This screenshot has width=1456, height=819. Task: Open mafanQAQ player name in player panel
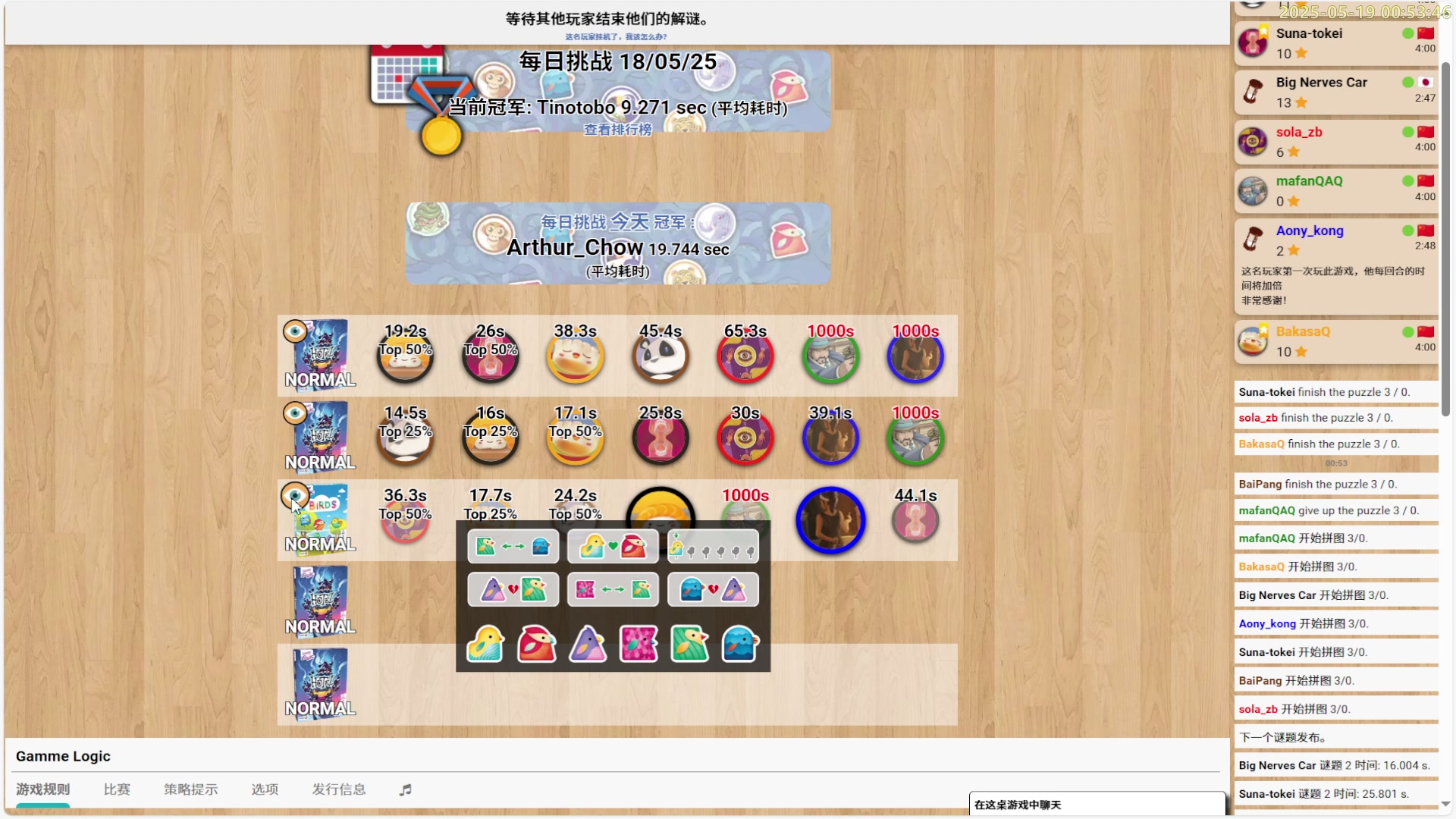coord(1309,181)
